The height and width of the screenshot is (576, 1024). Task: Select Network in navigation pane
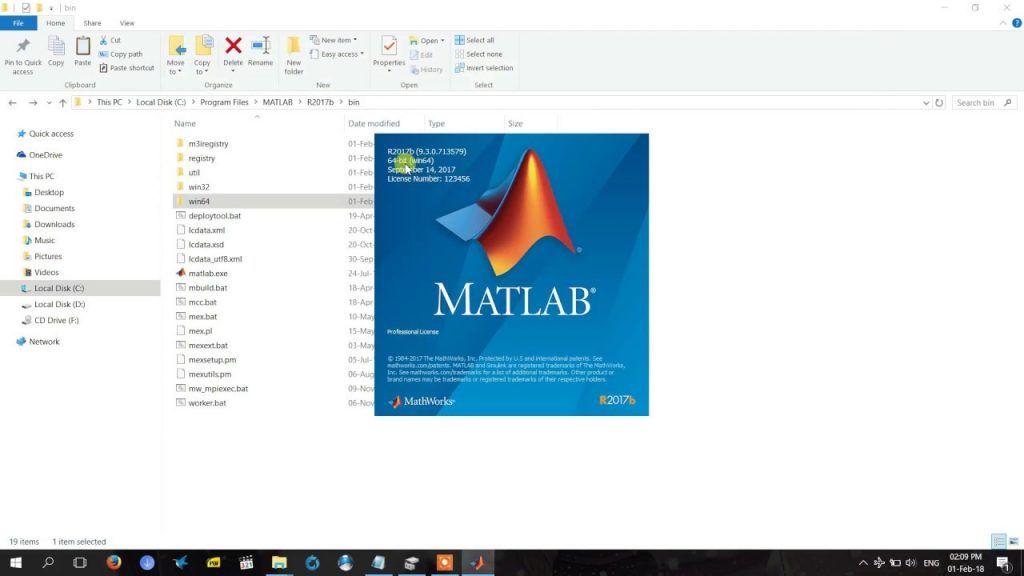click(x=44, y=342)
